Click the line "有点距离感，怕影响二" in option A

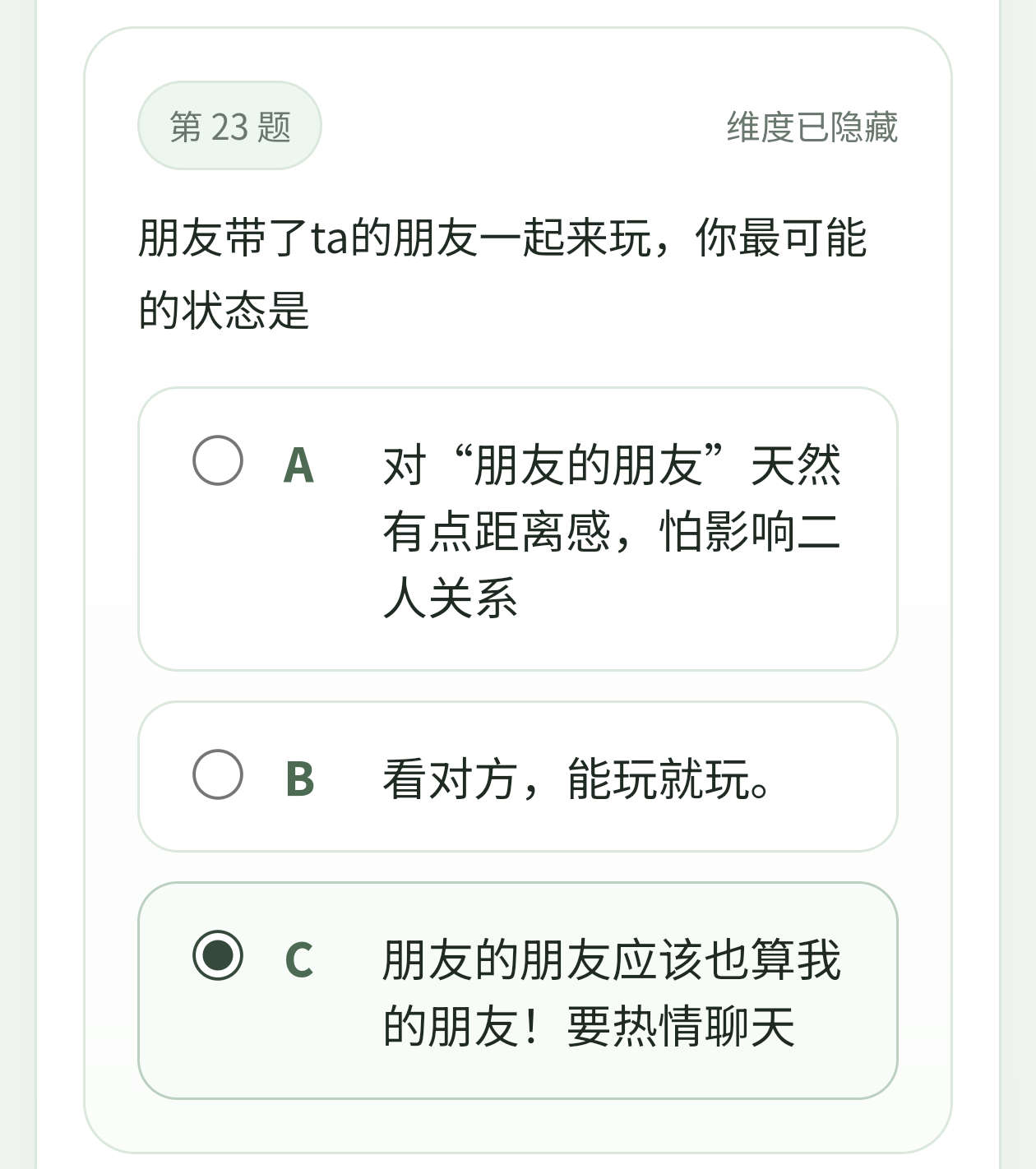(612, 532)
